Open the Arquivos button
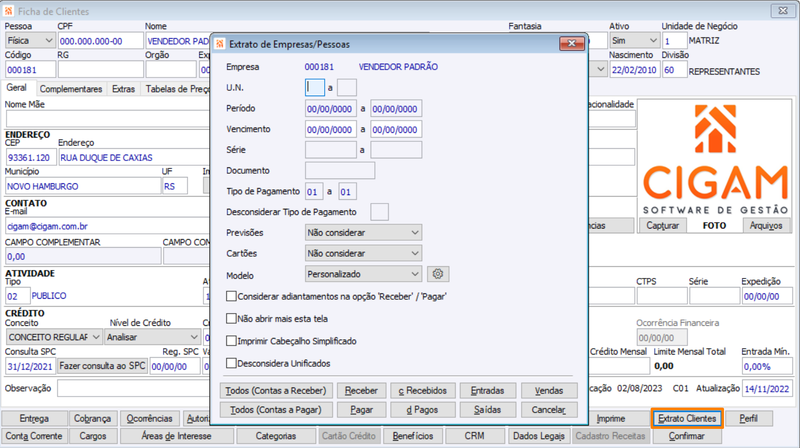 [x=766, y=226]
